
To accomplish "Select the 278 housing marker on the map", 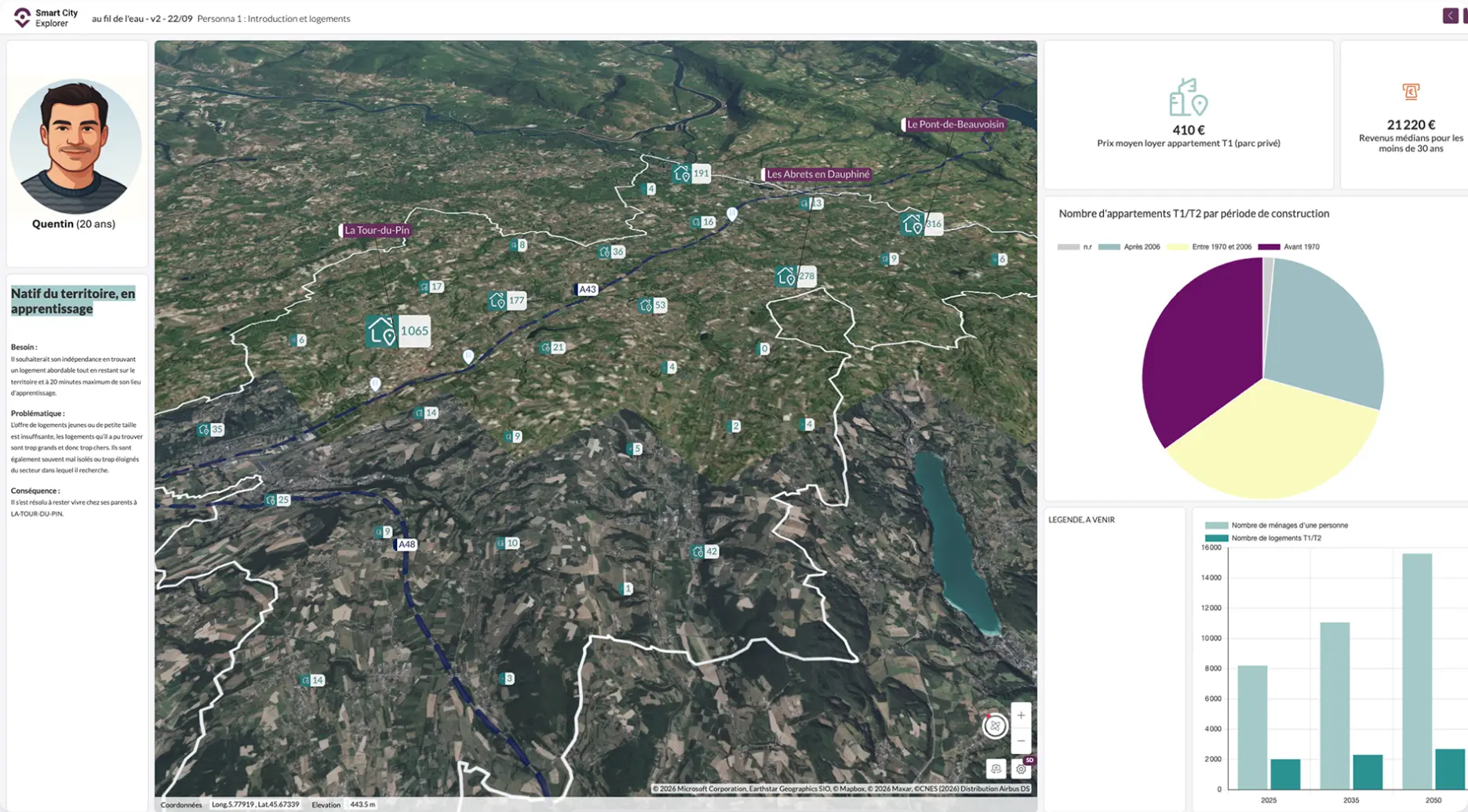I will tap(796, 276).
